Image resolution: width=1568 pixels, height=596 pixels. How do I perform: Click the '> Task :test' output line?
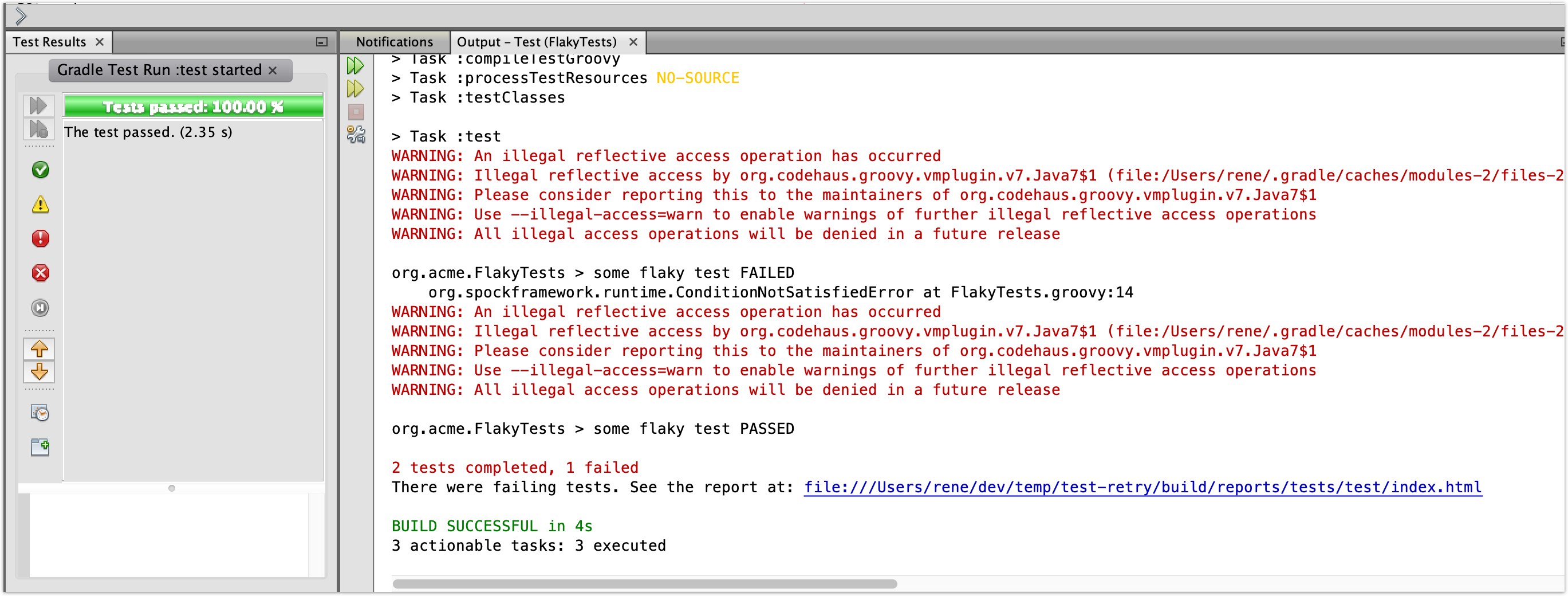pos(446,136)
